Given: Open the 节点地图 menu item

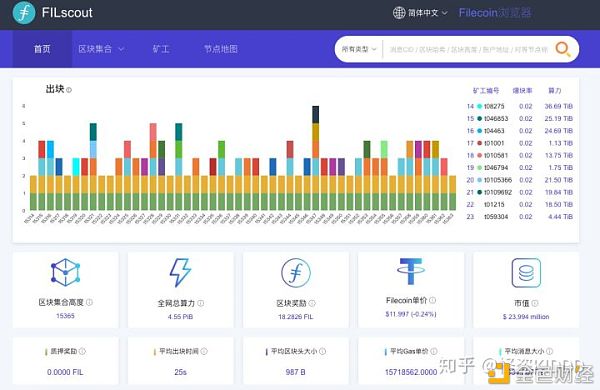Looking at the screenshot, I should (x=221, y=49).
